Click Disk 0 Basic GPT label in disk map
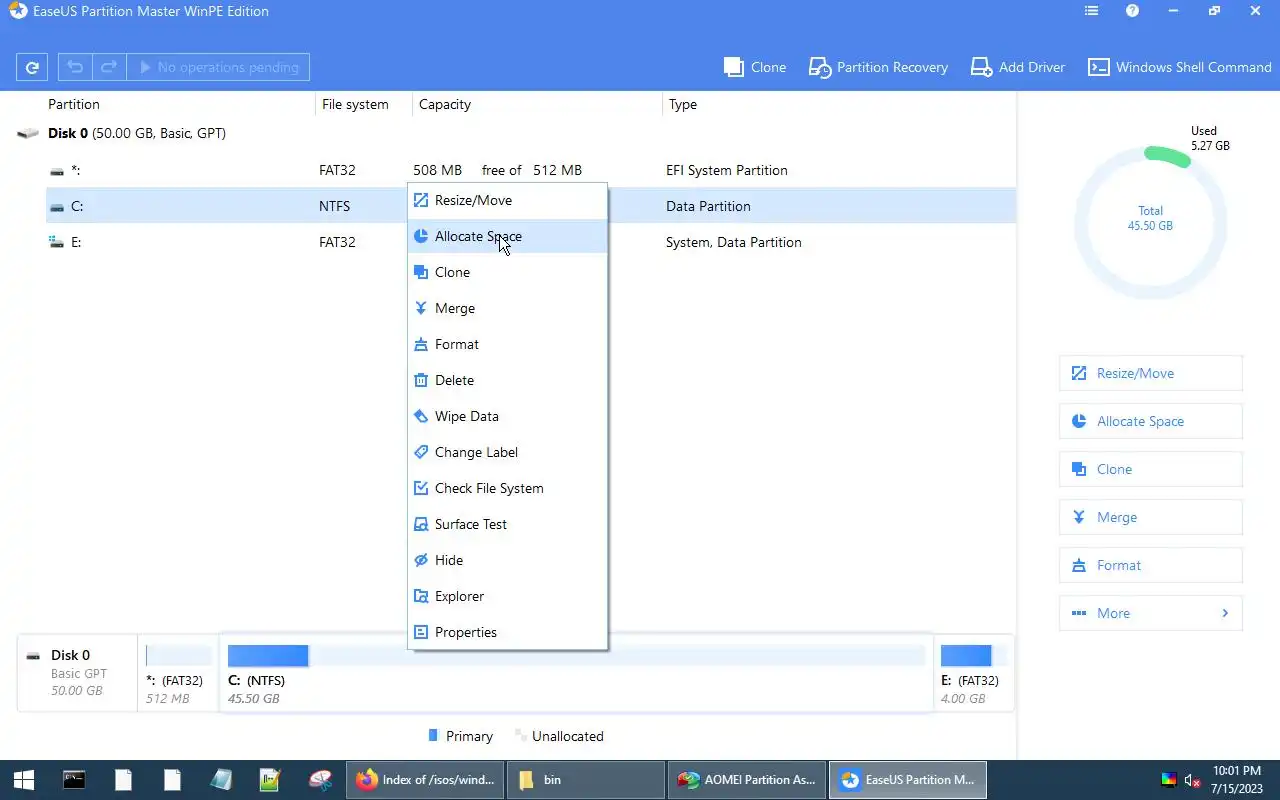The height and width of the screenshot is (800, 1280). 77,674
